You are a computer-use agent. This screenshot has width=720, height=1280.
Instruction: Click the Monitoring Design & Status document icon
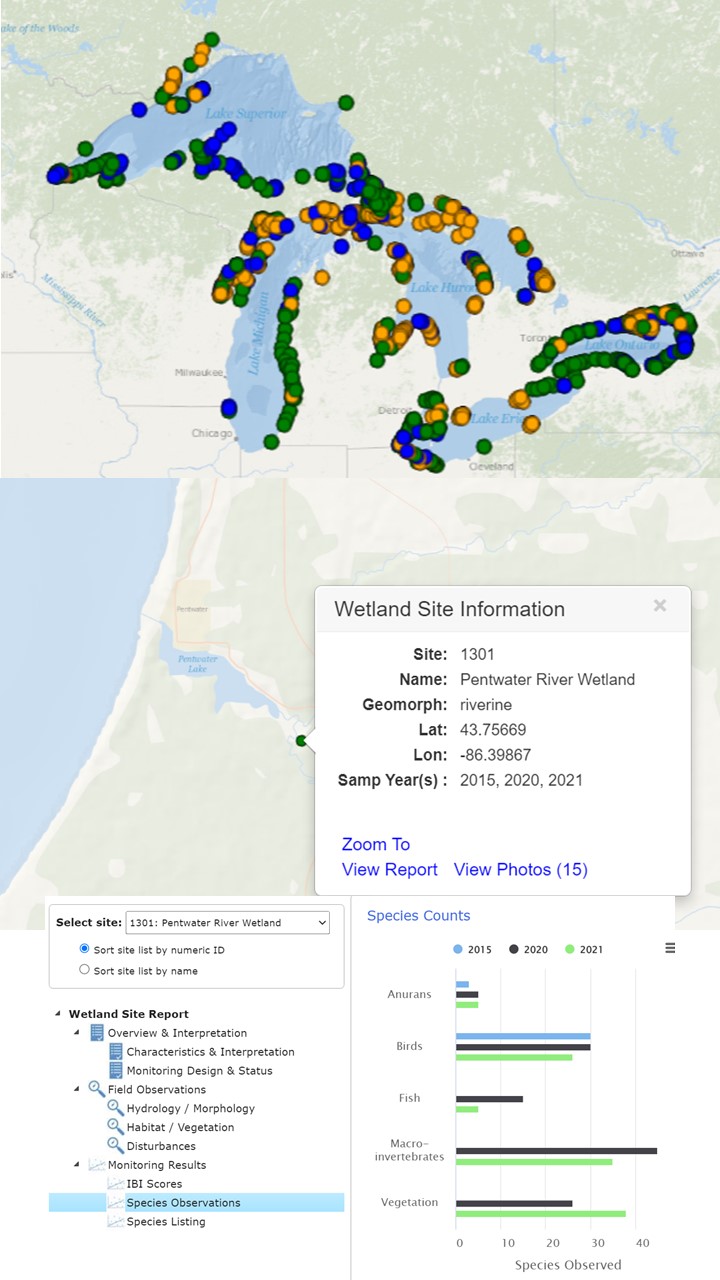116,1071
